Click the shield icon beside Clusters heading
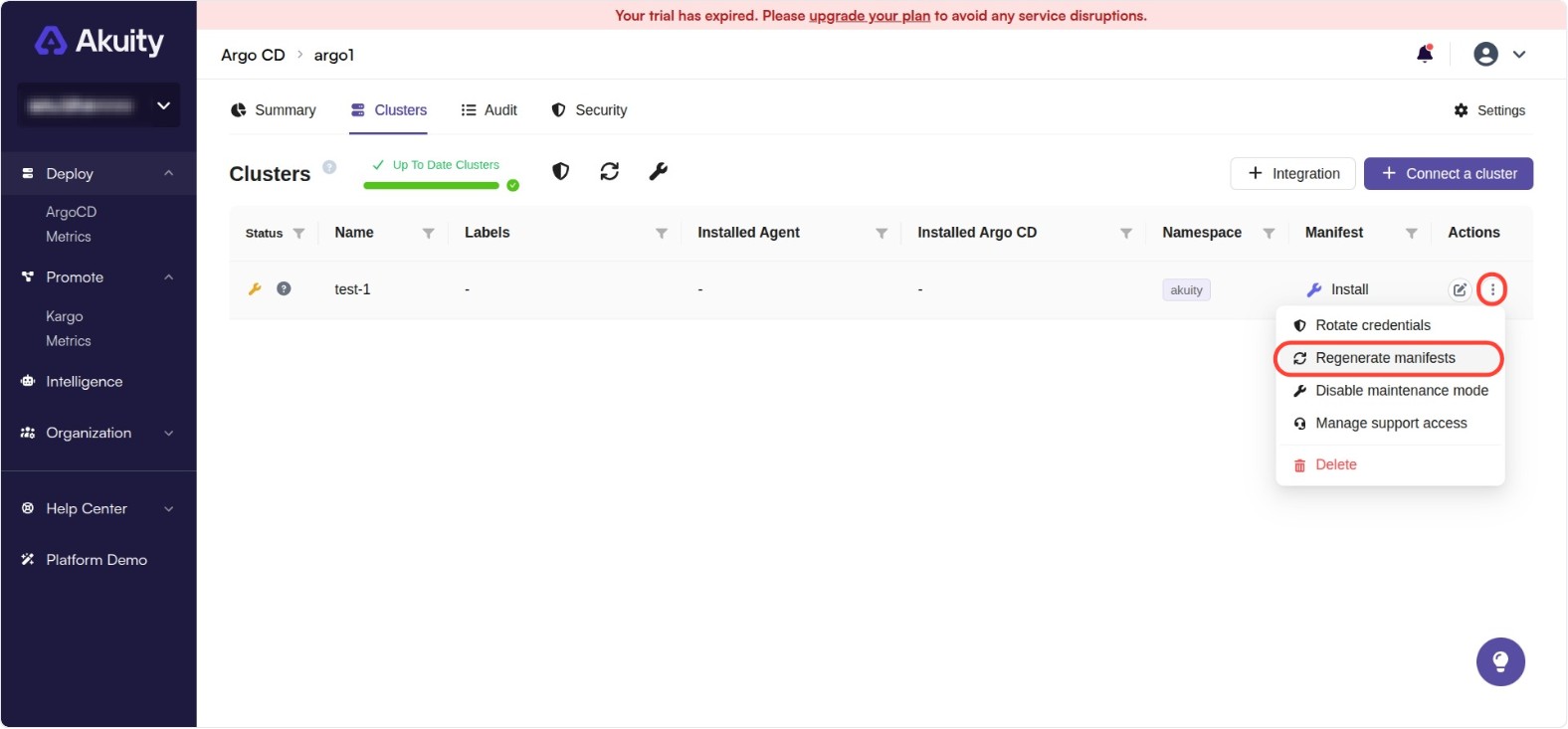 click(x=561, y=172)
